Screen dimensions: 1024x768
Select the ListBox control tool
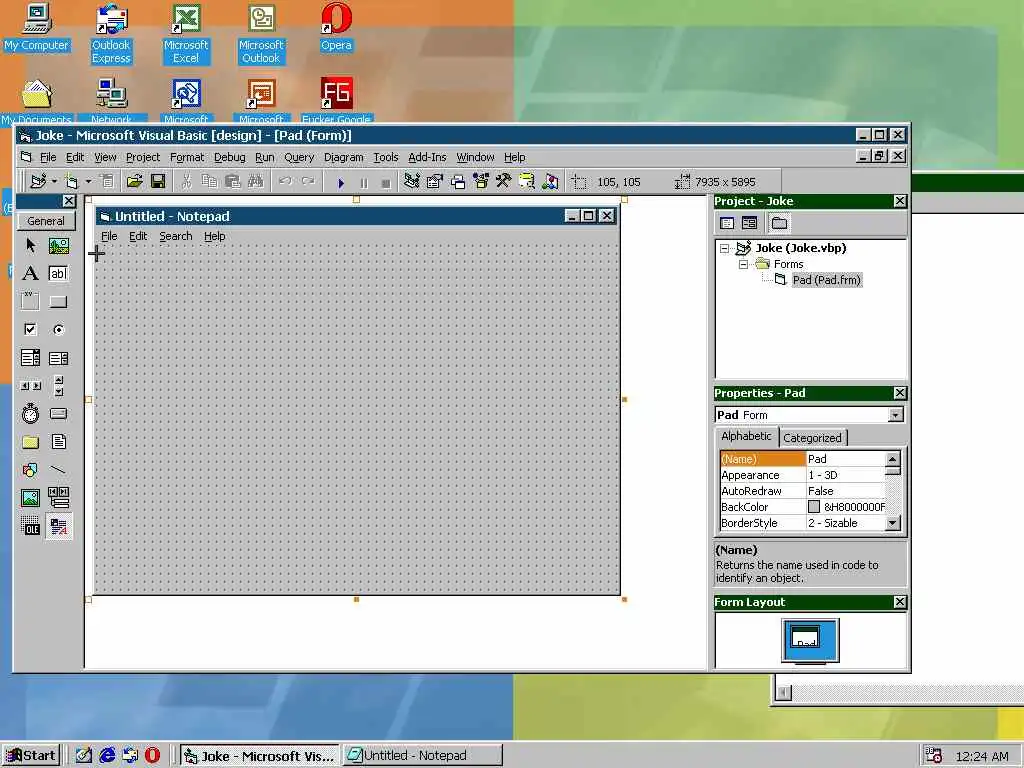59,358
